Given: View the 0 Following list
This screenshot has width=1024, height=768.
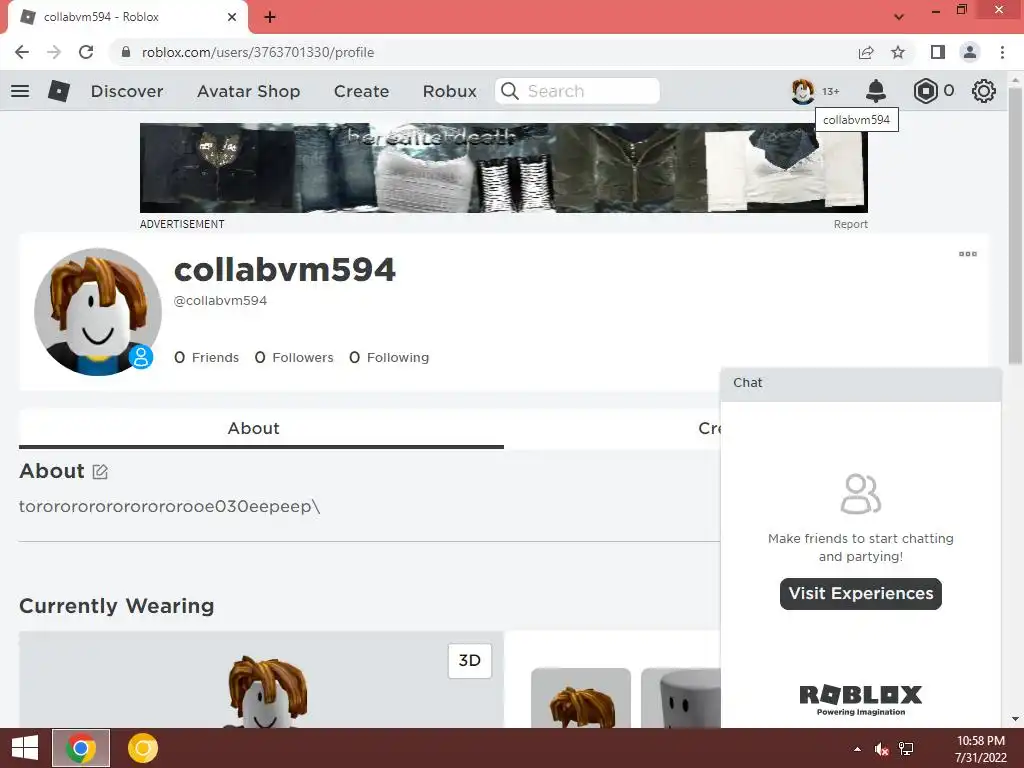Looking at the screenshot, I should point(389,357).
